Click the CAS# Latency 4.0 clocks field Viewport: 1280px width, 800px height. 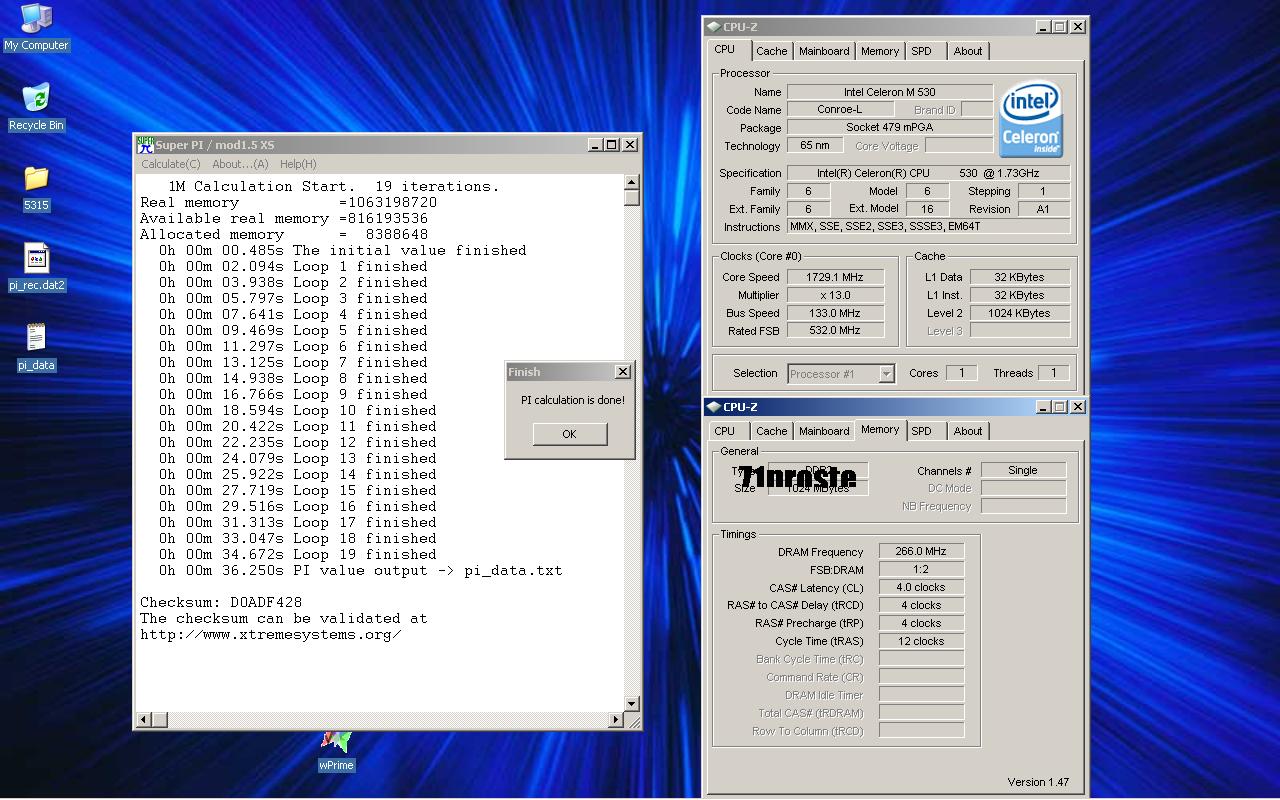click(921, 587)
